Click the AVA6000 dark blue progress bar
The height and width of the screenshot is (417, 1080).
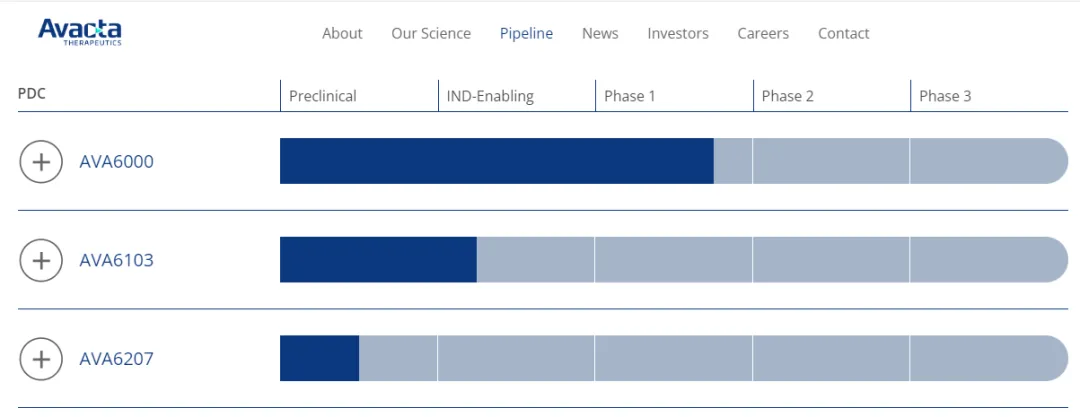pos(496,161)
